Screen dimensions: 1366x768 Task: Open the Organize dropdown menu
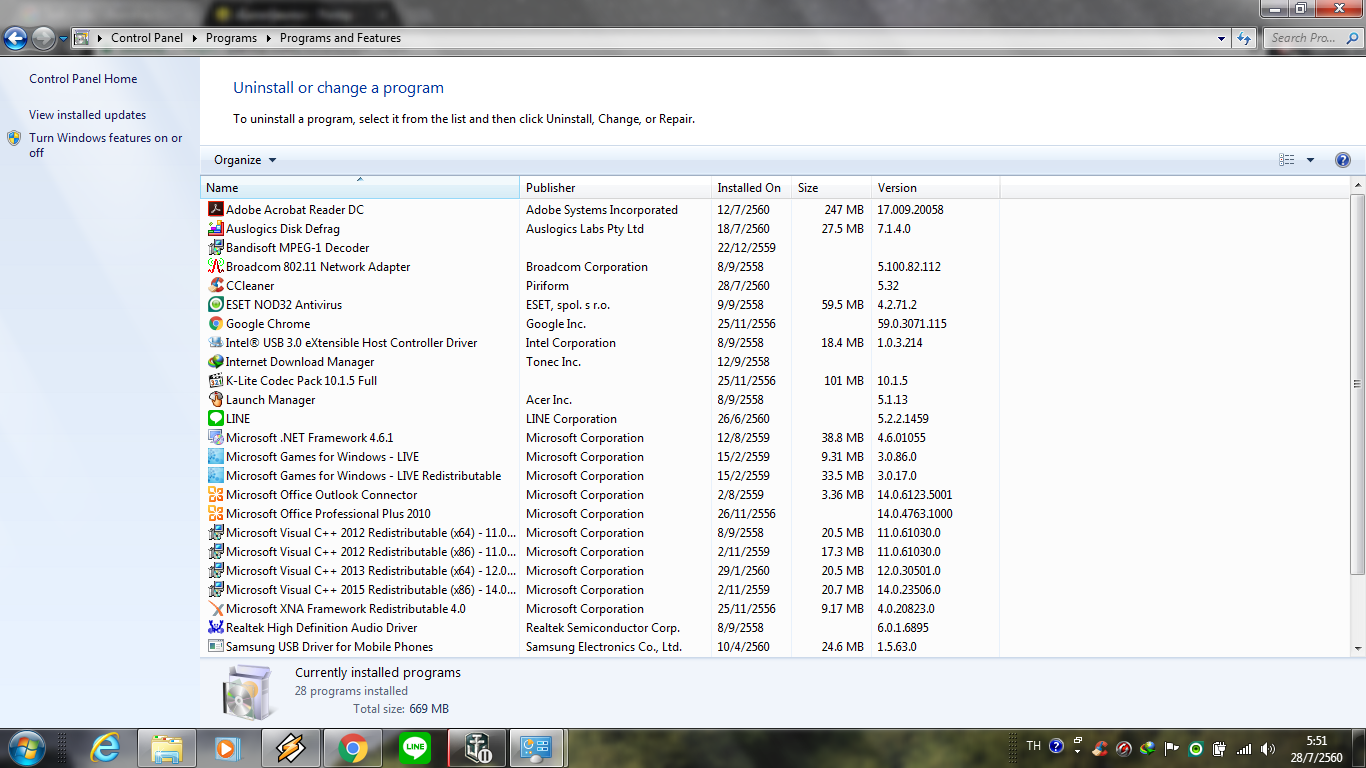244,160
